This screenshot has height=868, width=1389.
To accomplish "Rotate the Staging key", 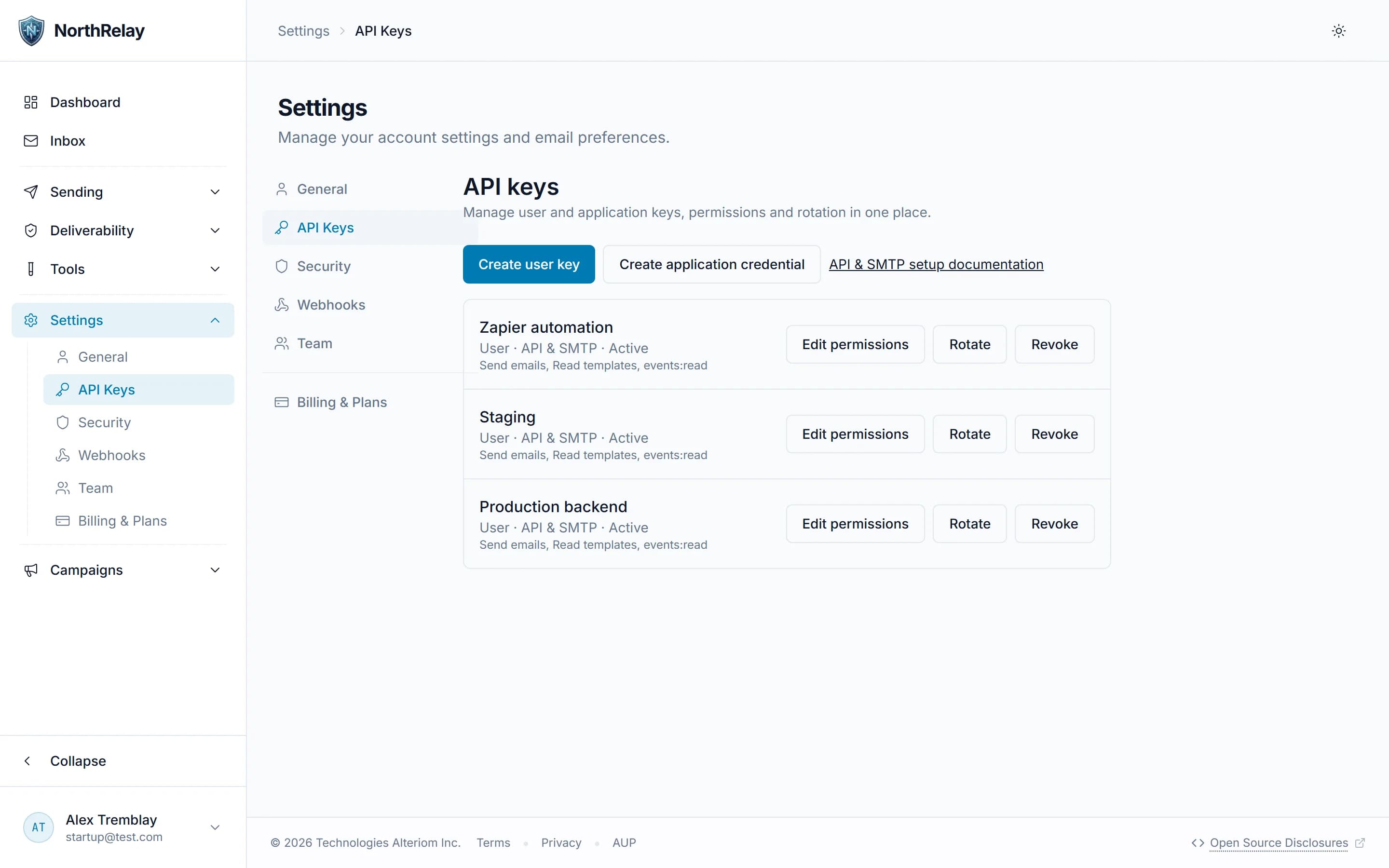I will 969,434.
